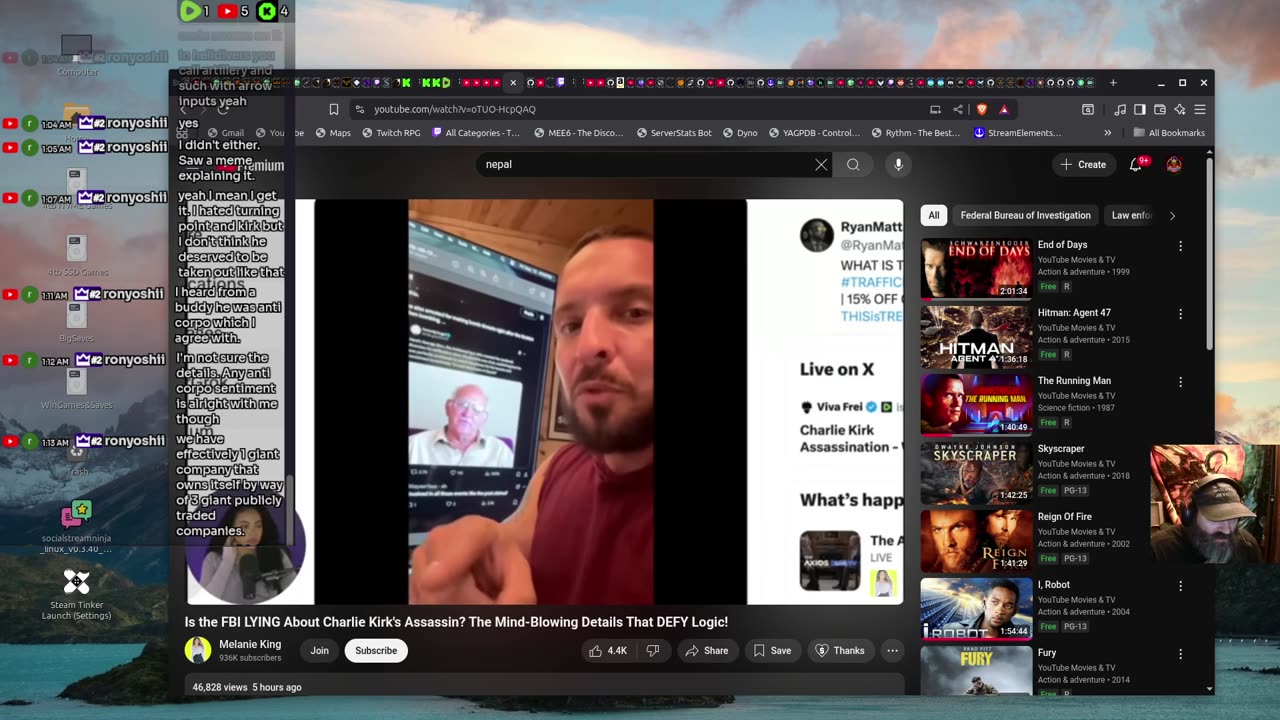Click the screenshot search icon in toolbar
This screenshot has width=1280, height=720.
[1088, 109]
